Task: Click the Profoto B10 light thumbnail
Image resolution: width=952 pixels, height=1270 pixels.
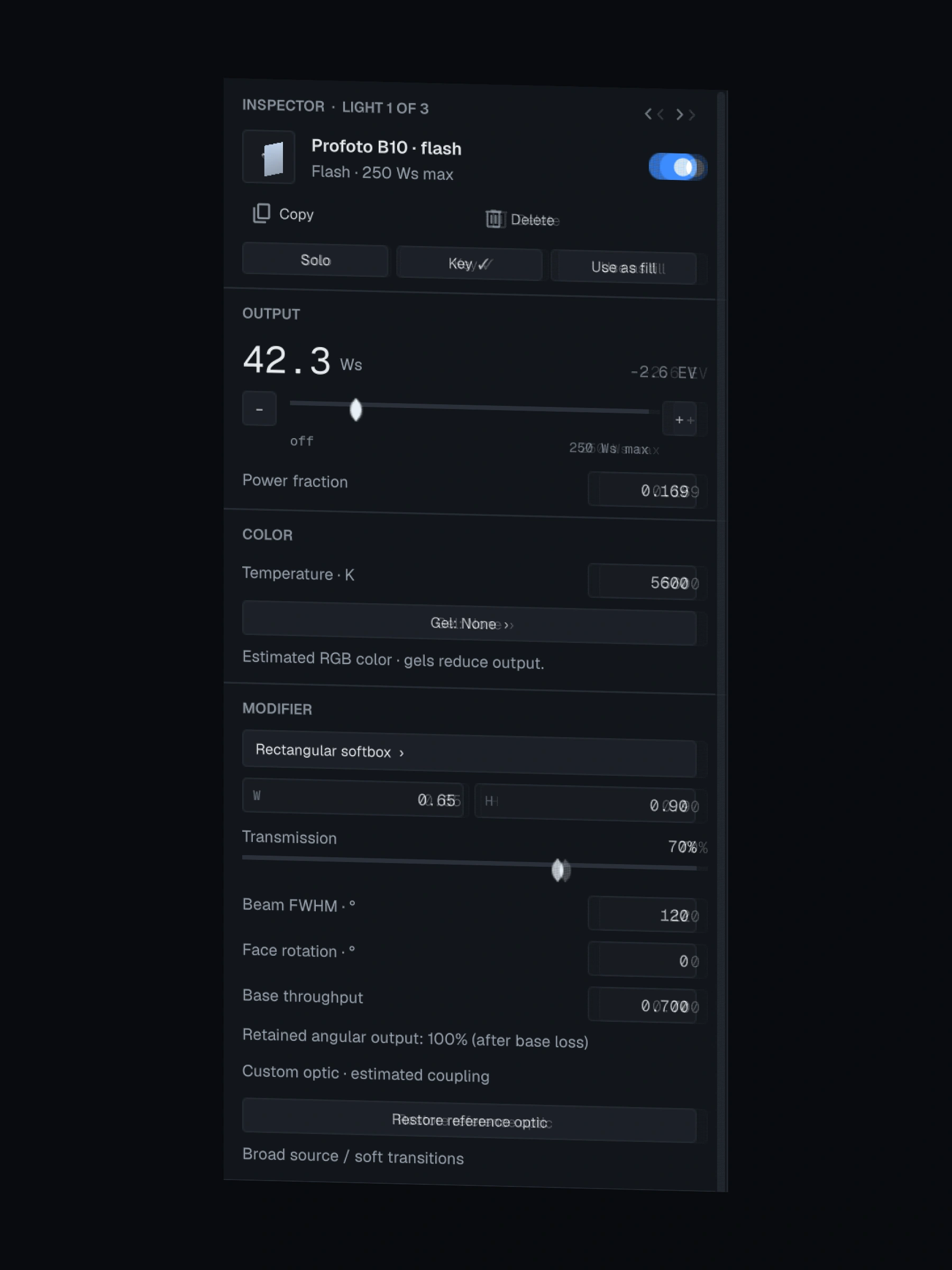Action: coord(269,157)
